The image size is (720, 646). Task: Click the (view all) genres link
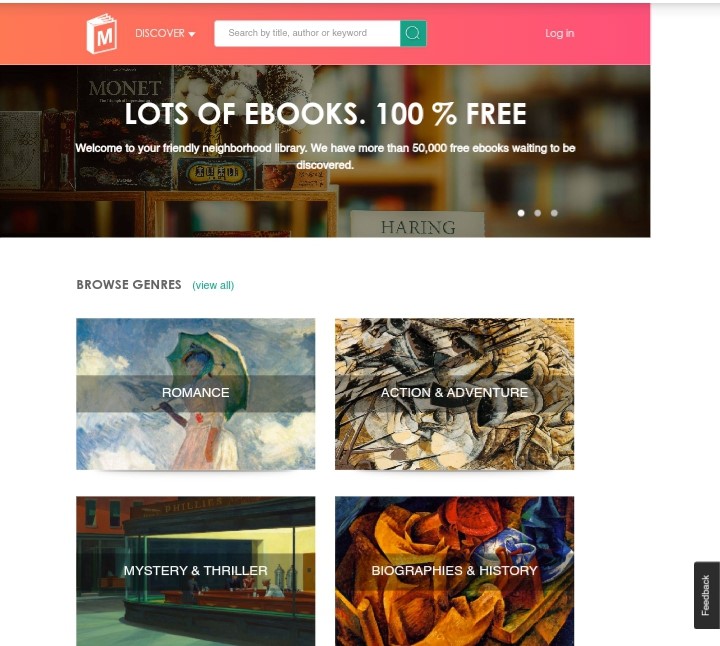pos(213,285)
